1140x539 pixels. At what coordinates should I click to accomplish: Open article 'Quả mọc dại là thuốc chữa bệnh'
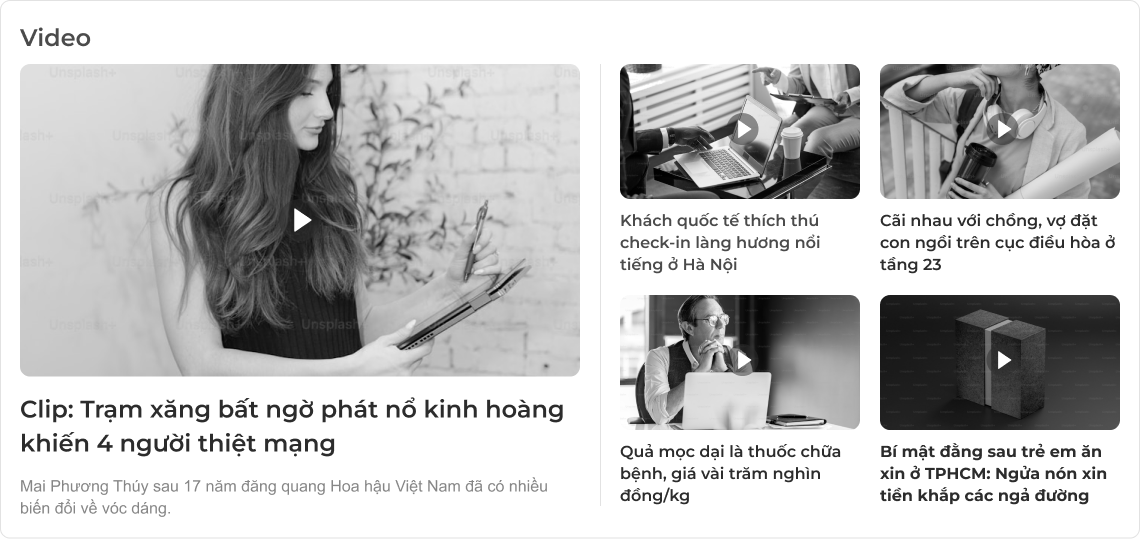(730, 473)
